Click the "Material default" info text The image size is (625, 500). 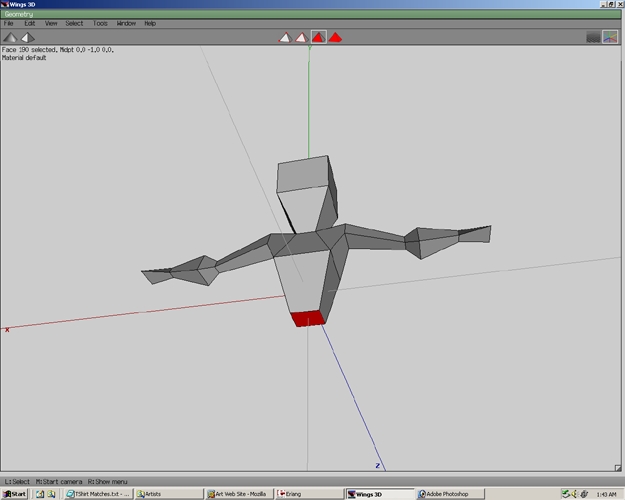(x=24, y=58)
